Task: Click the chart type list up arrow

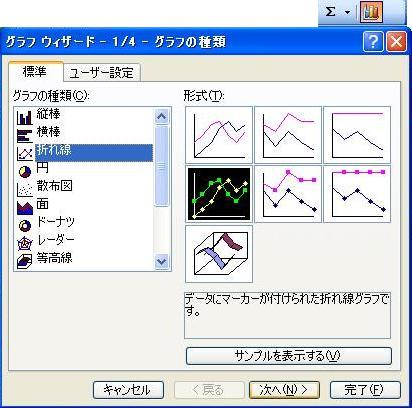Action: coord(162,116)
